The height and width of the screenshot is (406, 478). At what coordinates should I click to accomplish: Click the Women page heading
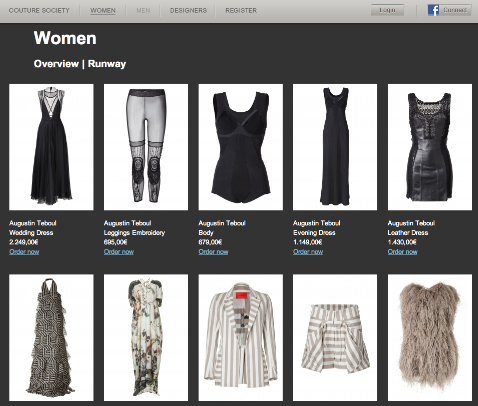point(65,38)
